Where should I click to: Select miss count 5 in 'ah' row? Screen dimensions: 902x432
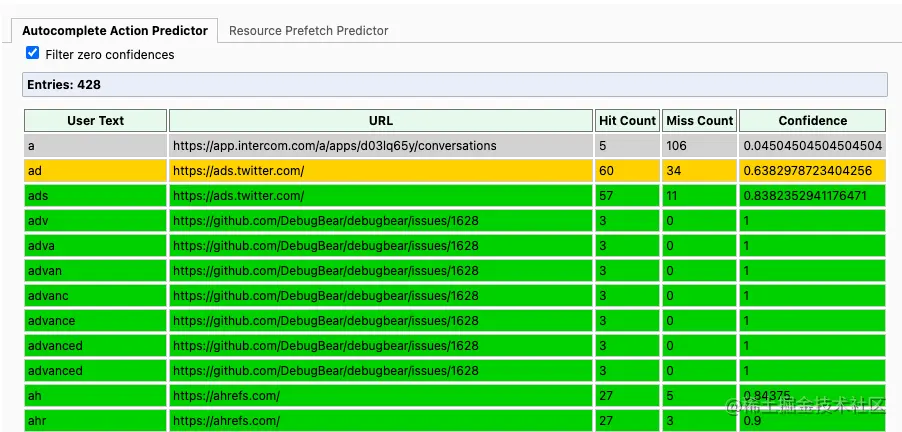point(700,396)
